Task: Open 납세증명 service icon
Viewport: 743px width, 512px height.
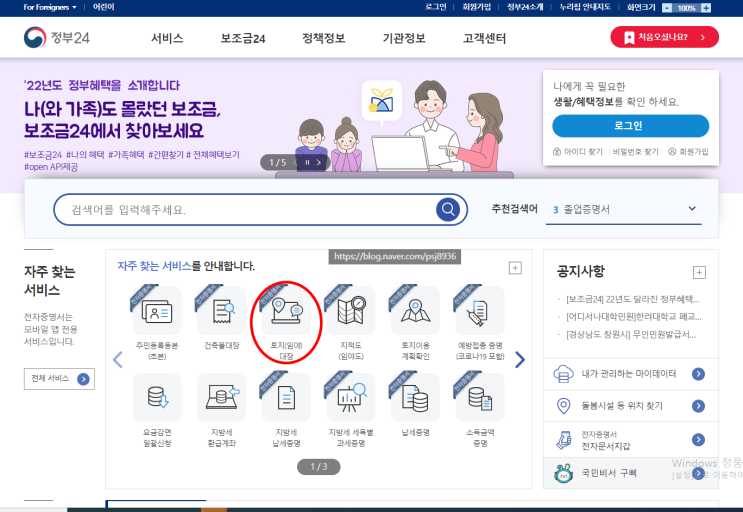Action: tap(416, 397)
